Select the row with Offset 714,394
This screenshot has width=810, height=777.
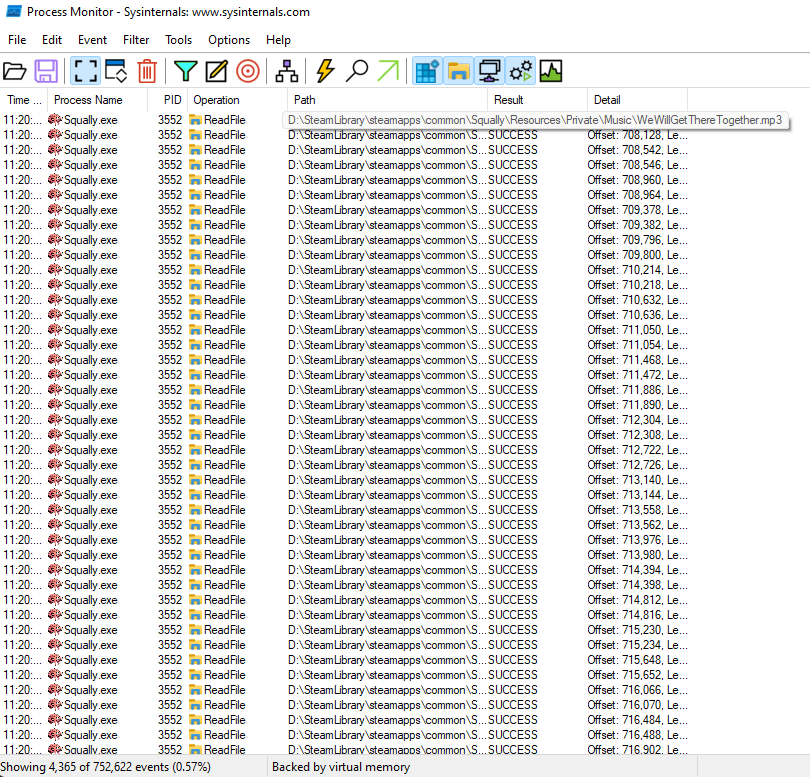[345, 570]
